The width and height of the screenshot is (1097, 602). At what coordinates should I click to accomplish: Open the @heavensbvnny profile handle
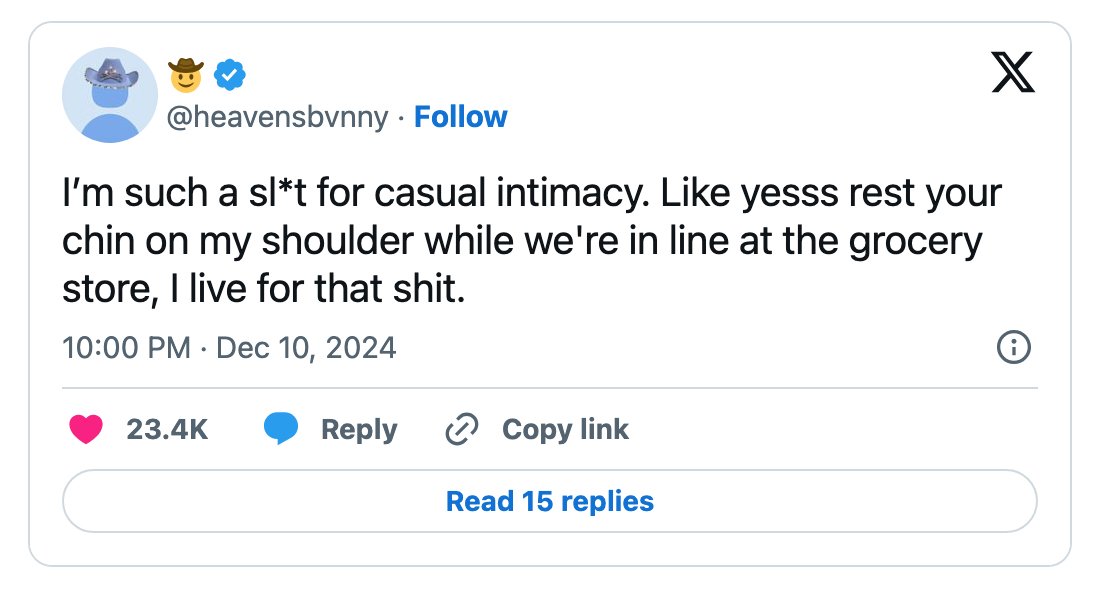[x=277, y=117]
